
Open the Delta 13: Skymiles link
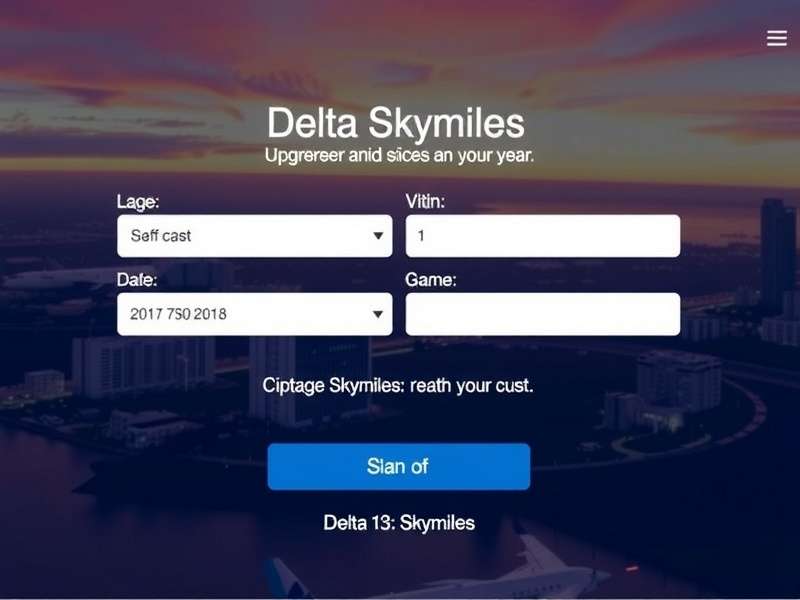click(x=399, y=523)
